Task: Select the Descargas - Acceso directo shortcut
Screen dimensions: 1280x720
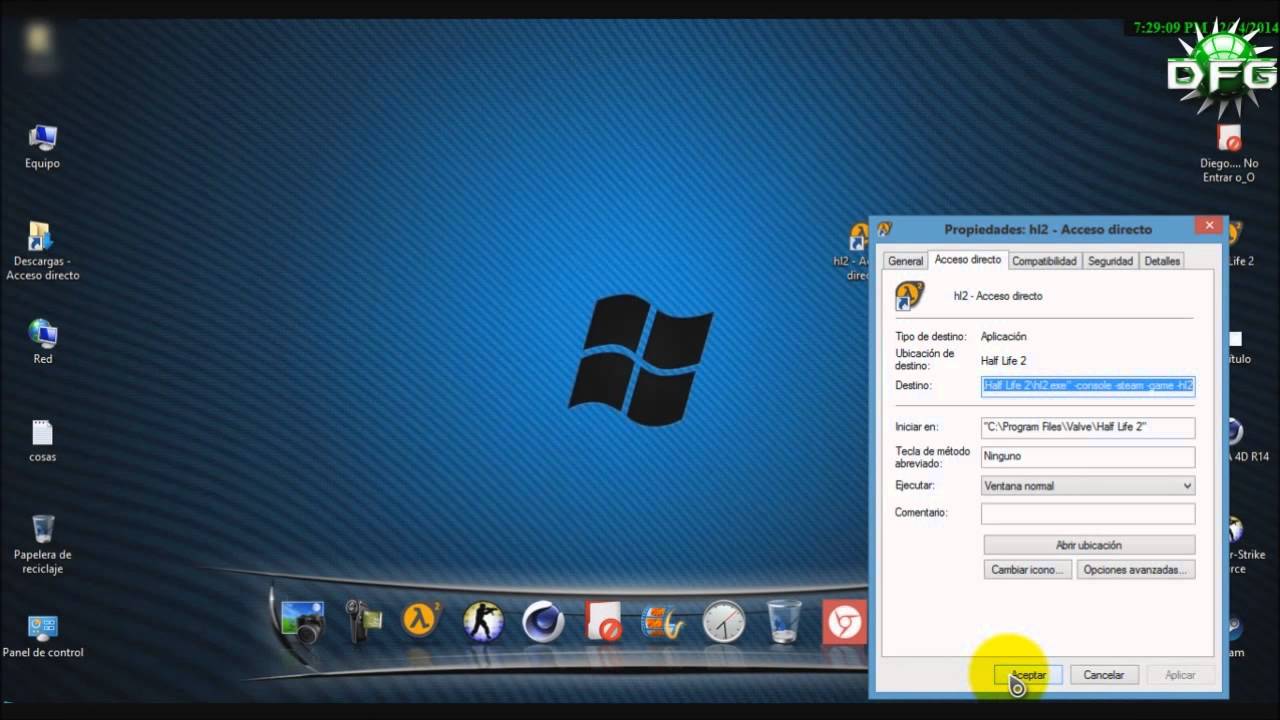Action: pos(42,250)
